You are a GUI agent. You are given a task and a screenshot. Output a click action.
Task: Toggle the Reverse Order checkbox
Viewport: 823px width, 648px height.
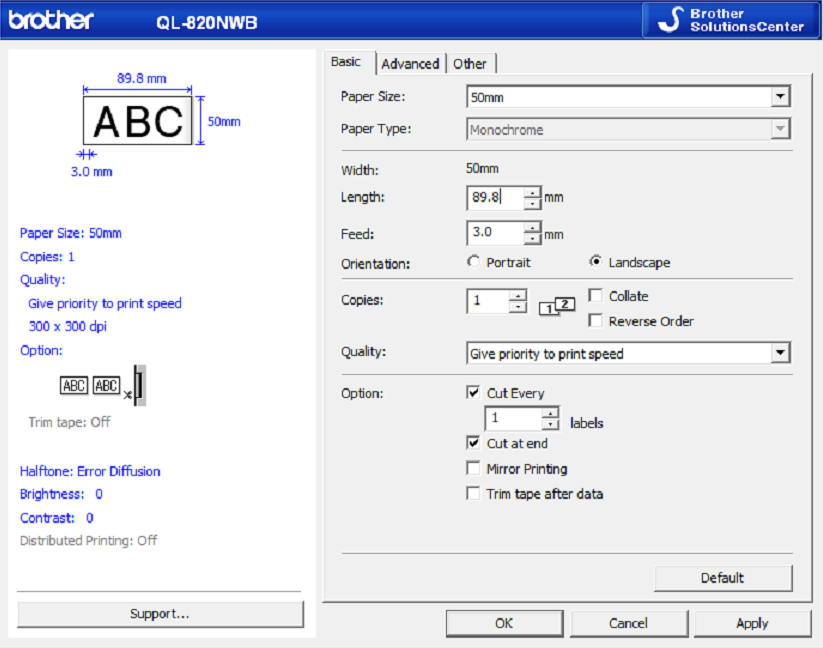pyautogui.click(x=595, y=321)
